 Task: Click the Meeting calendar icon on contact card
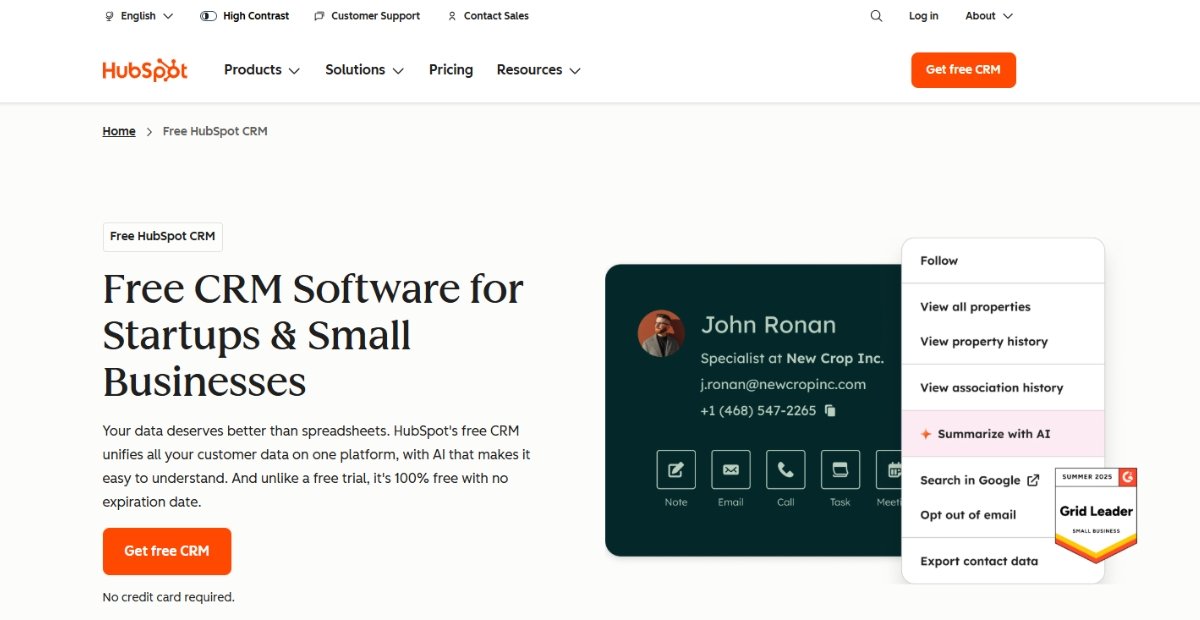pyautogui.click(x=889, y=469)
